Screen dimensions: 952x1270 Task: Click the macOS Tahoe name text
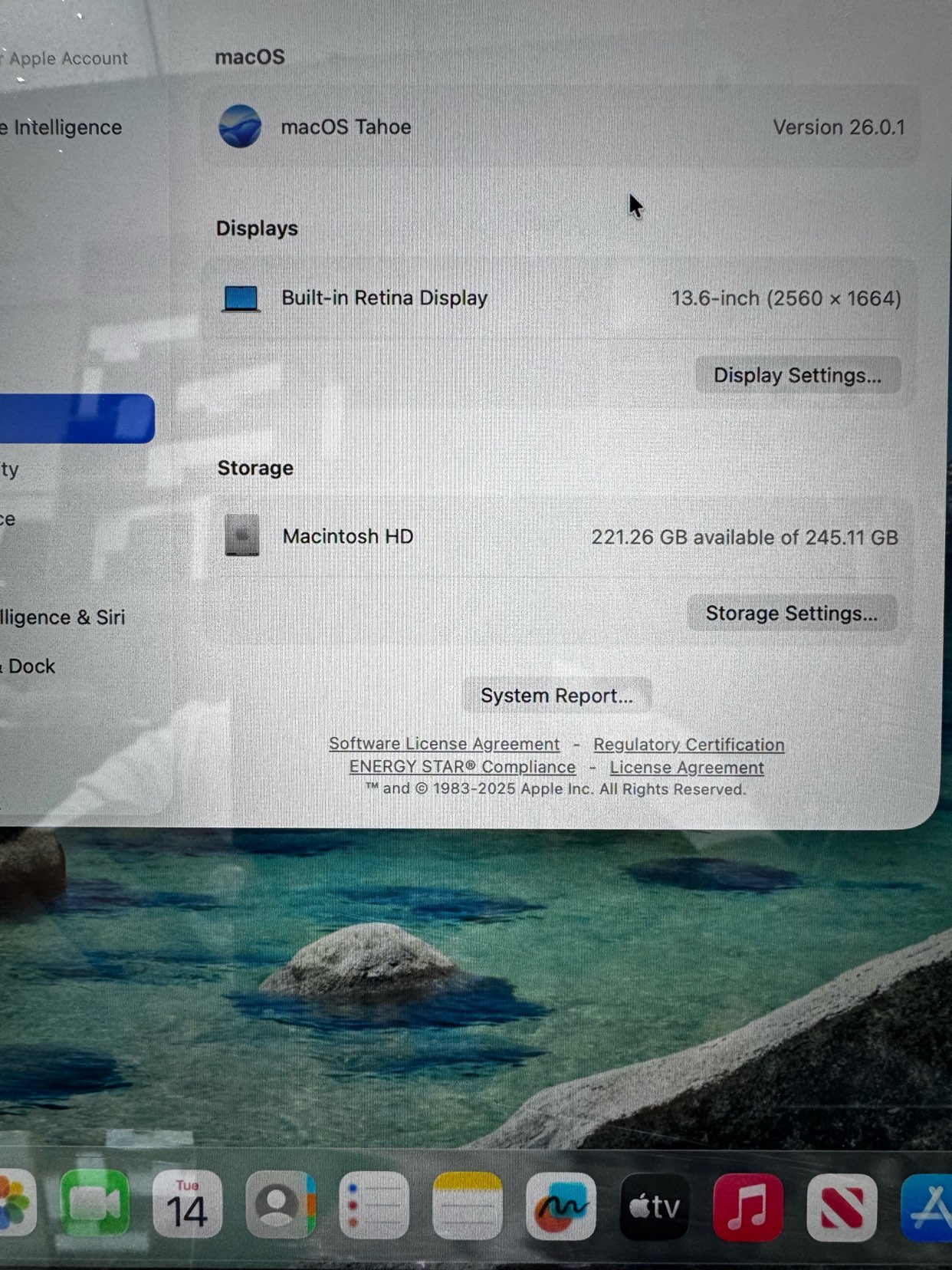coord(346,127)
